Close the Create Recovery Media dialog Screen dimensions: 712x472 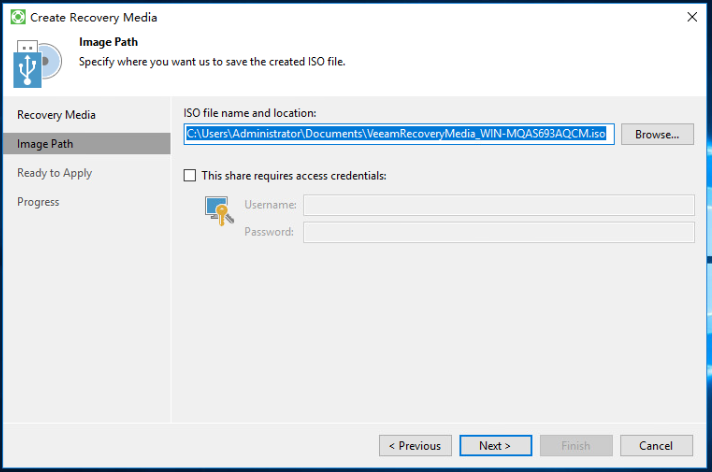pyautogui.click(x=692, y=17)
